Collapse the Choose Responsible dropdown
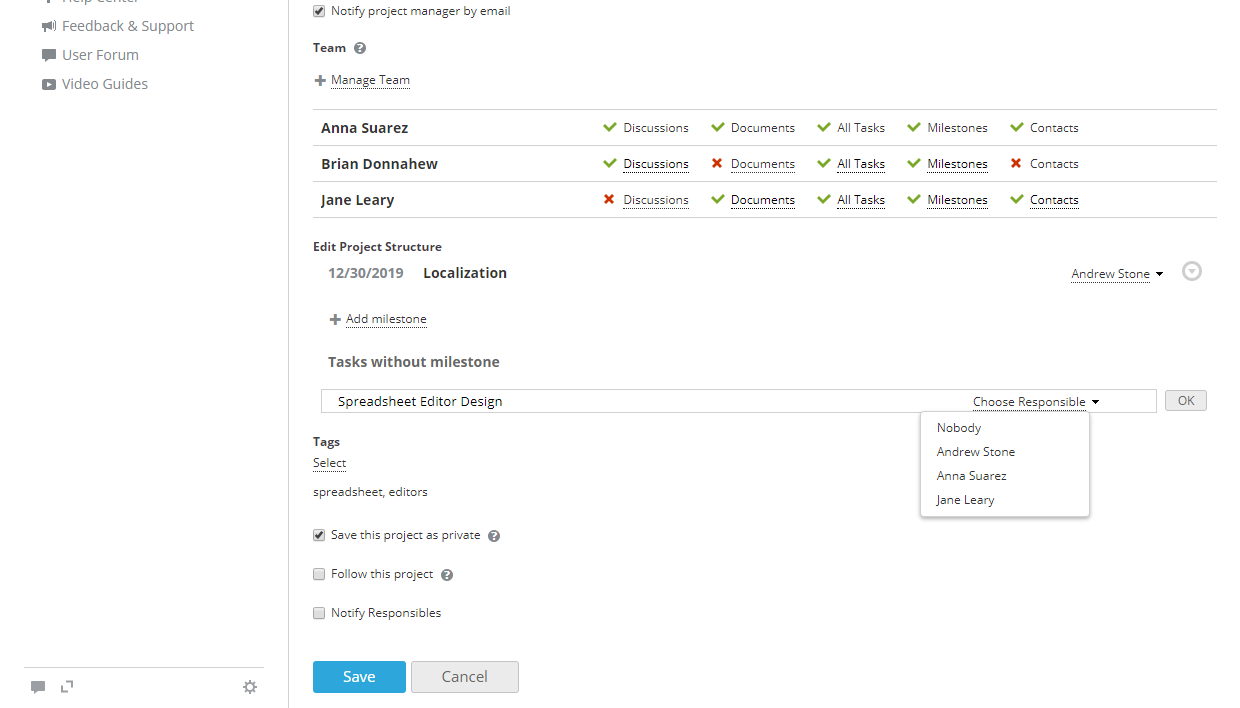1240x708 pixels. click(1035, 402)
